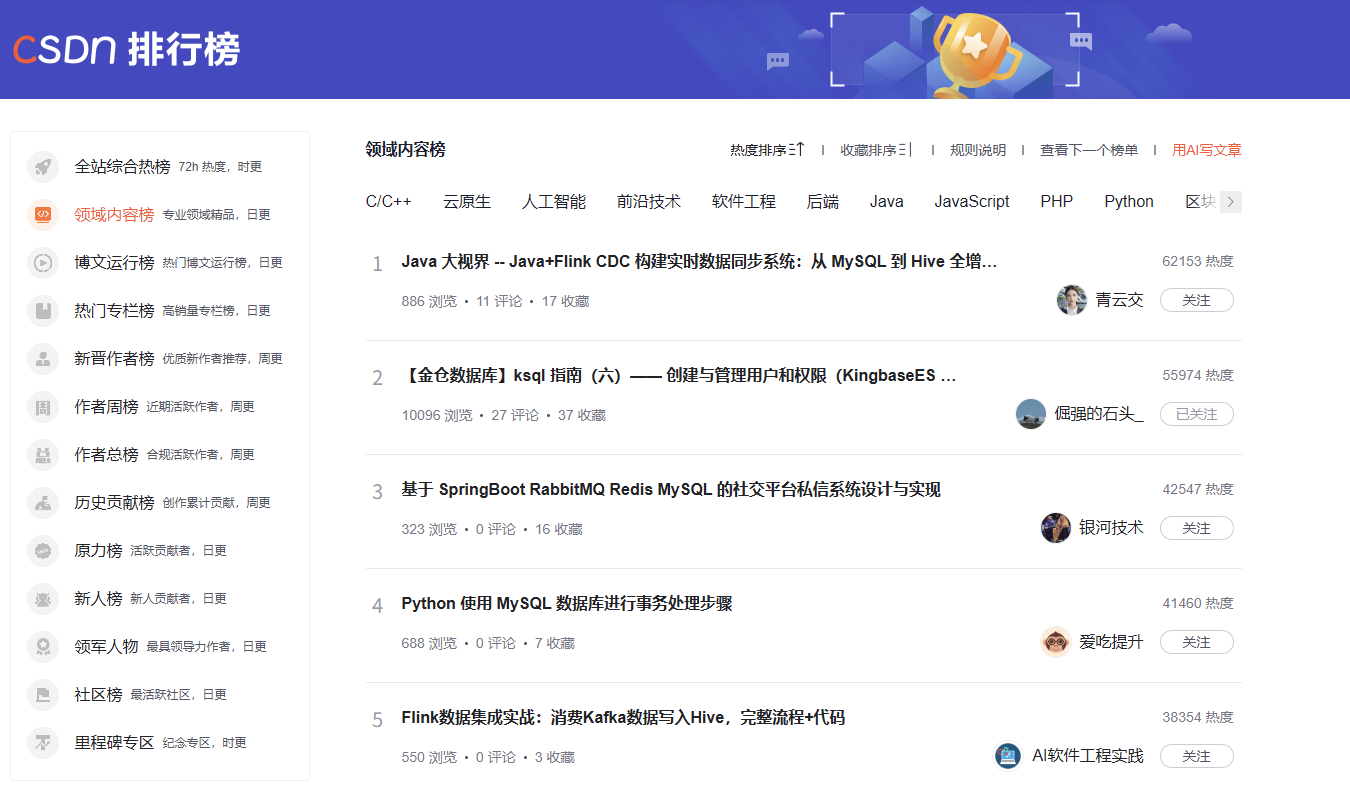Select the Java category tab
Viewport: 1350px width, 795px height.
pyautogui.click(x=887, y=202)
